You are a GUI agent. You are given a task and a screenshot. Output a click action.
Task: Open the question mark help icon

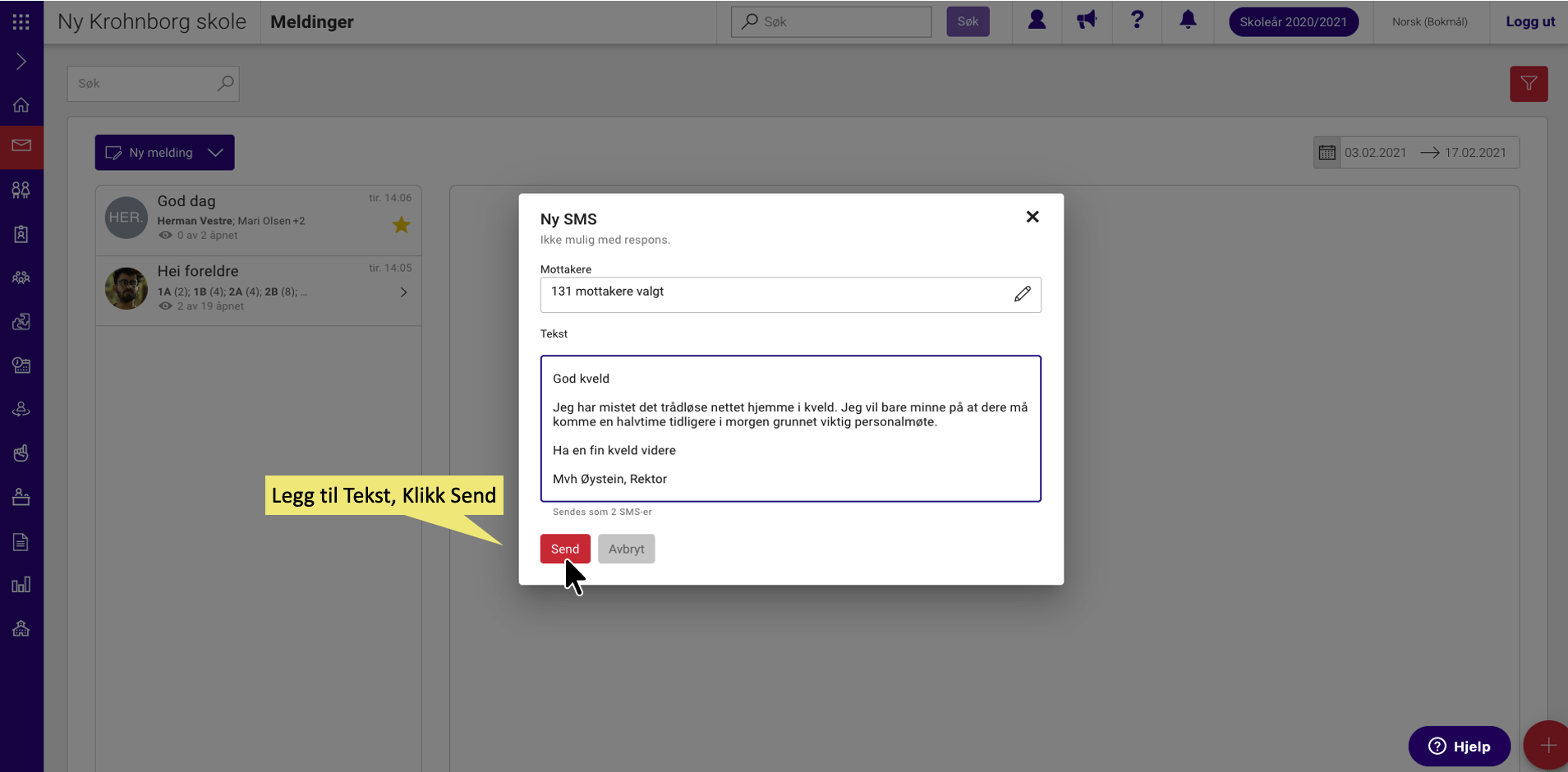pyautogui.click(x=1137, y=20)
